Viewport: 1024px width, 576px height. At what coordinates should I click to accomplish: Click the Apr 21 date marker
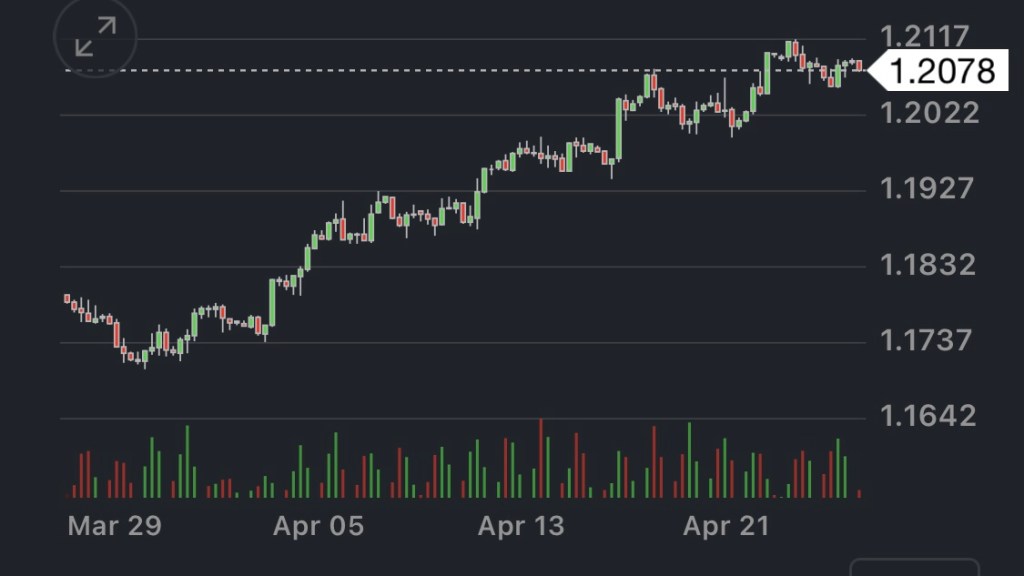pyautogui.click(x=726, y=526)
